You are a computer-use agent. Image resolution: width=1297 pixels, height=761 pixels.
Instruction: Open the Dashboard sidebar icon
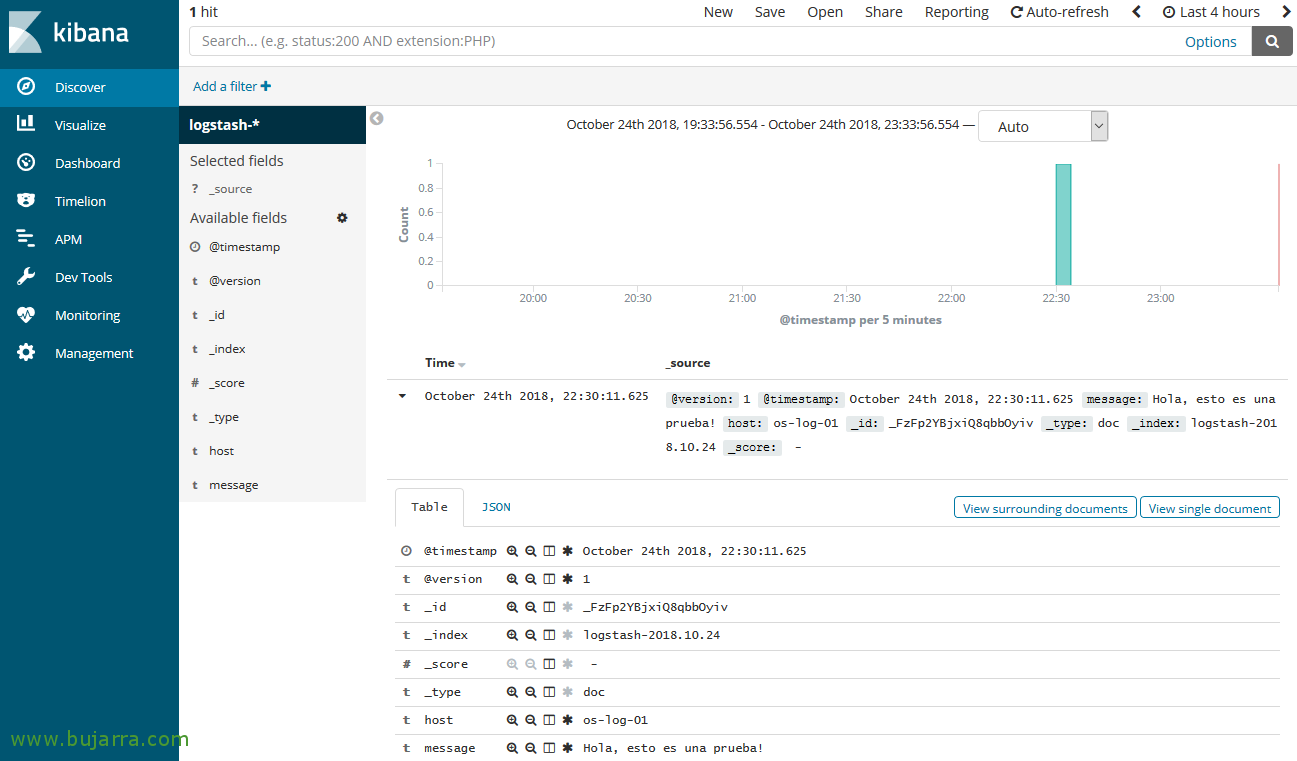pyautogui.click(x=26, y=163)
